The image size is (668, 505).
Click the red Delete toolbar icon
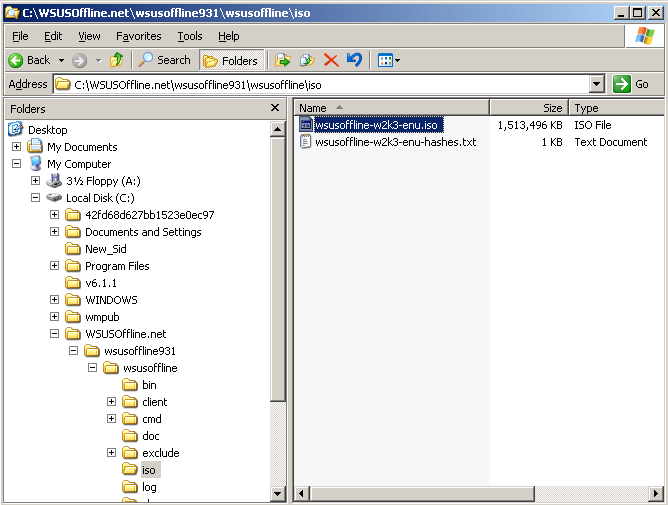point(331,60)
